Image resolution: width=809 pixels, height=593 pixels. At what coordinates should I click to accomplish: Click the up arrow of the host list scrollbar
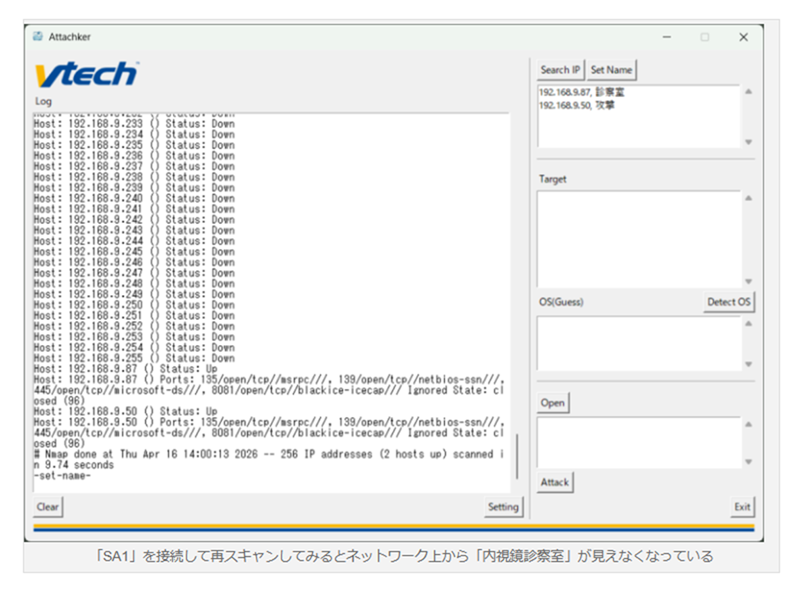click(748, 92)
